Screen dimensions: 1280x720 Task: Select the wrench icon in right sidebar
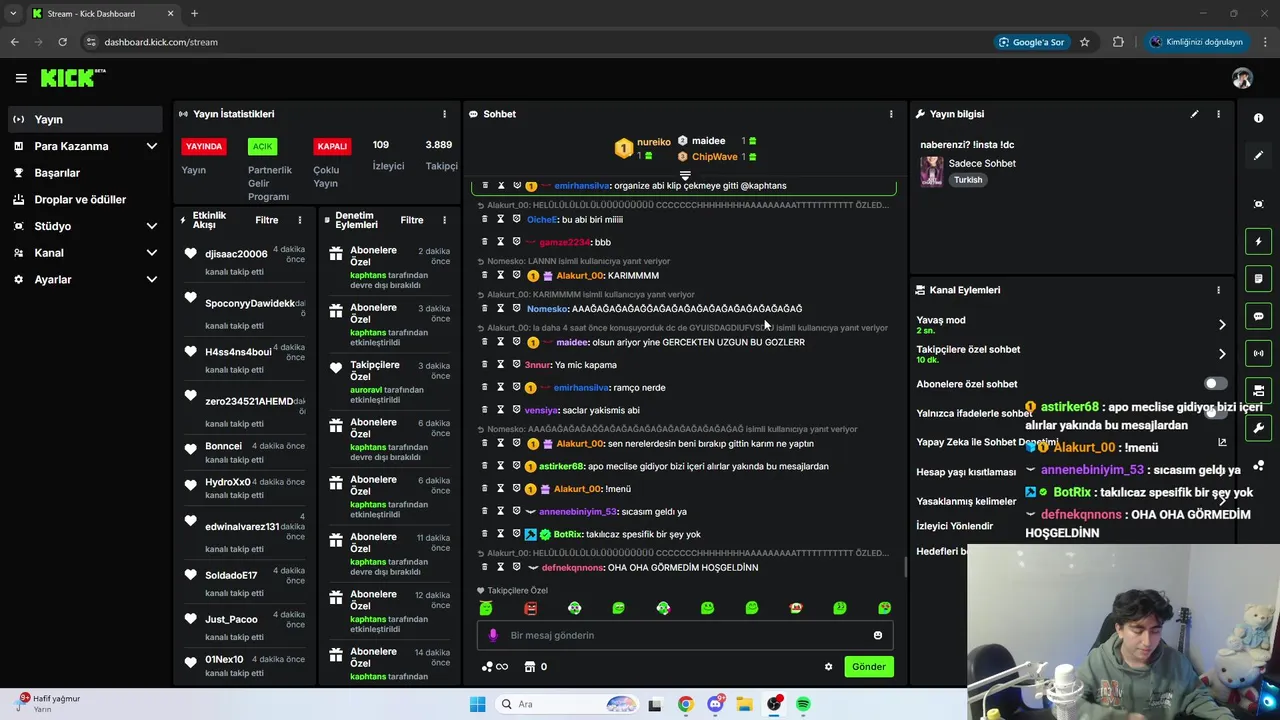pos(1258,428)
